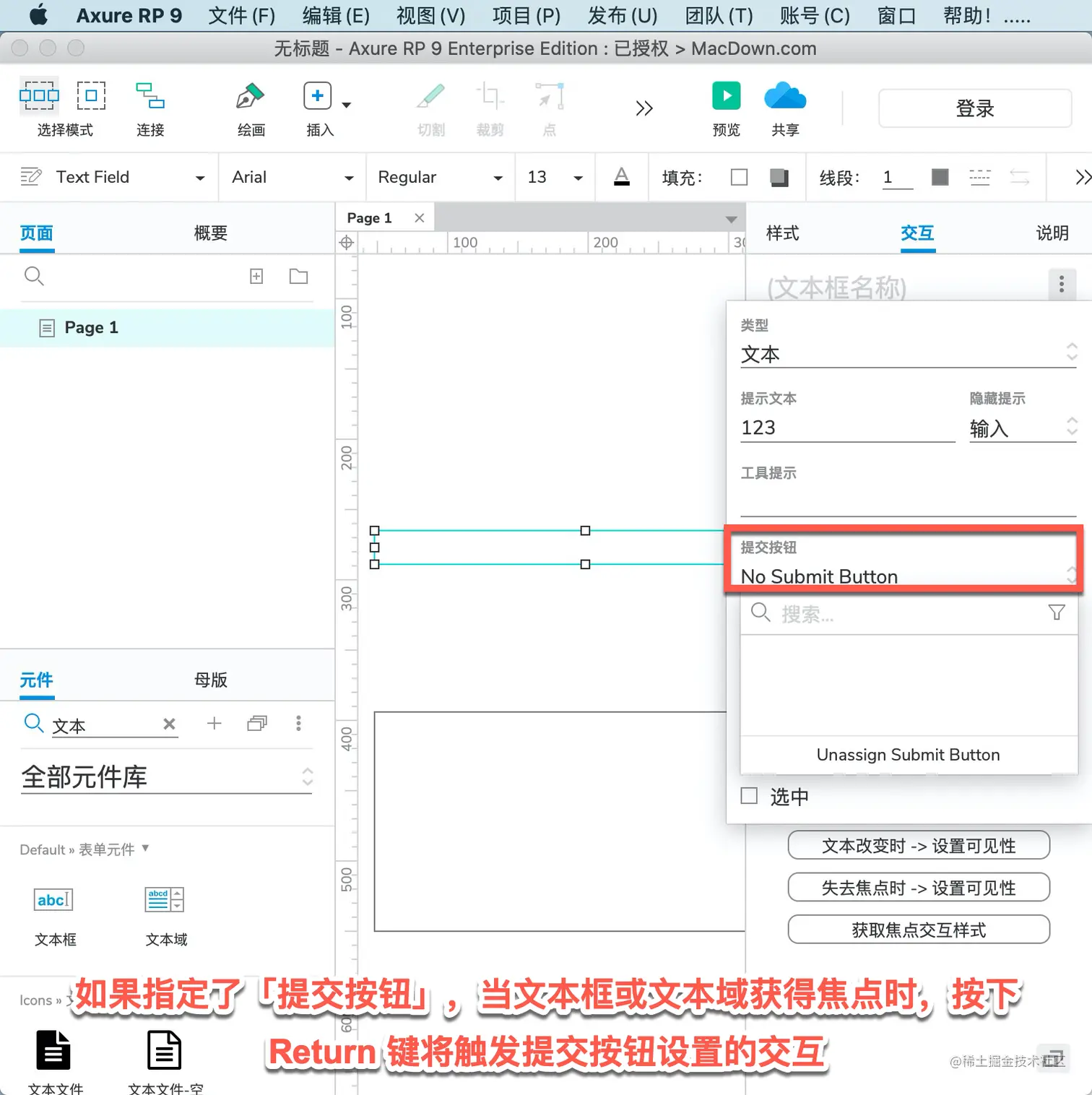Click the 插入 plus icon
The height and width of the screenshot is (1095, 1092).
point(317,95)
